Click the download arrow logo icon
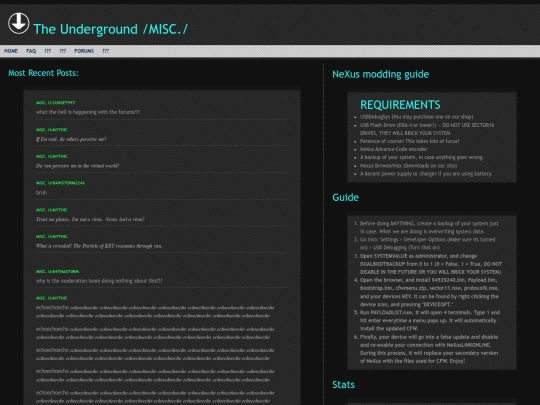Screen dimensions: 540x405 pos(19,23)
